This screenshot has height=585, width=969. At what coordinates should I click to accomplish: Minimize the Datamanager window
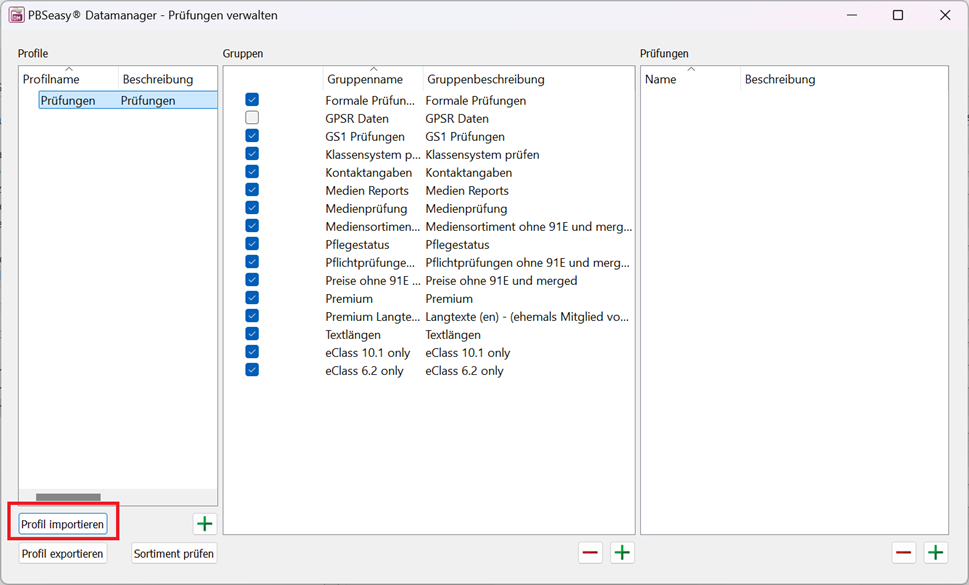[x=852, y=15]
